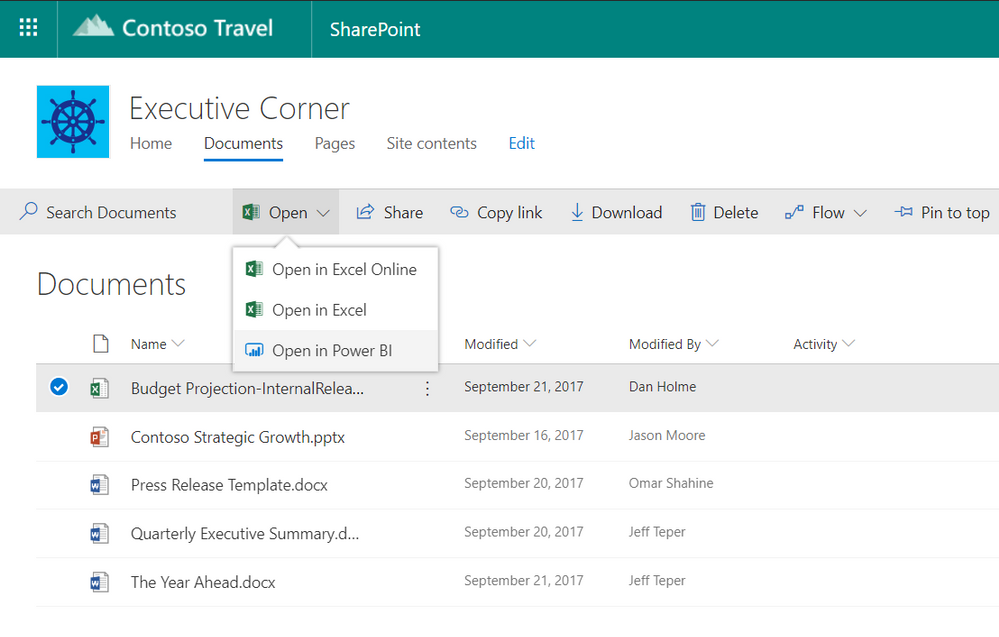The width and height of the screenshot is (999, 637).
Task: Click the Delete button label
Action: point(736,212)
